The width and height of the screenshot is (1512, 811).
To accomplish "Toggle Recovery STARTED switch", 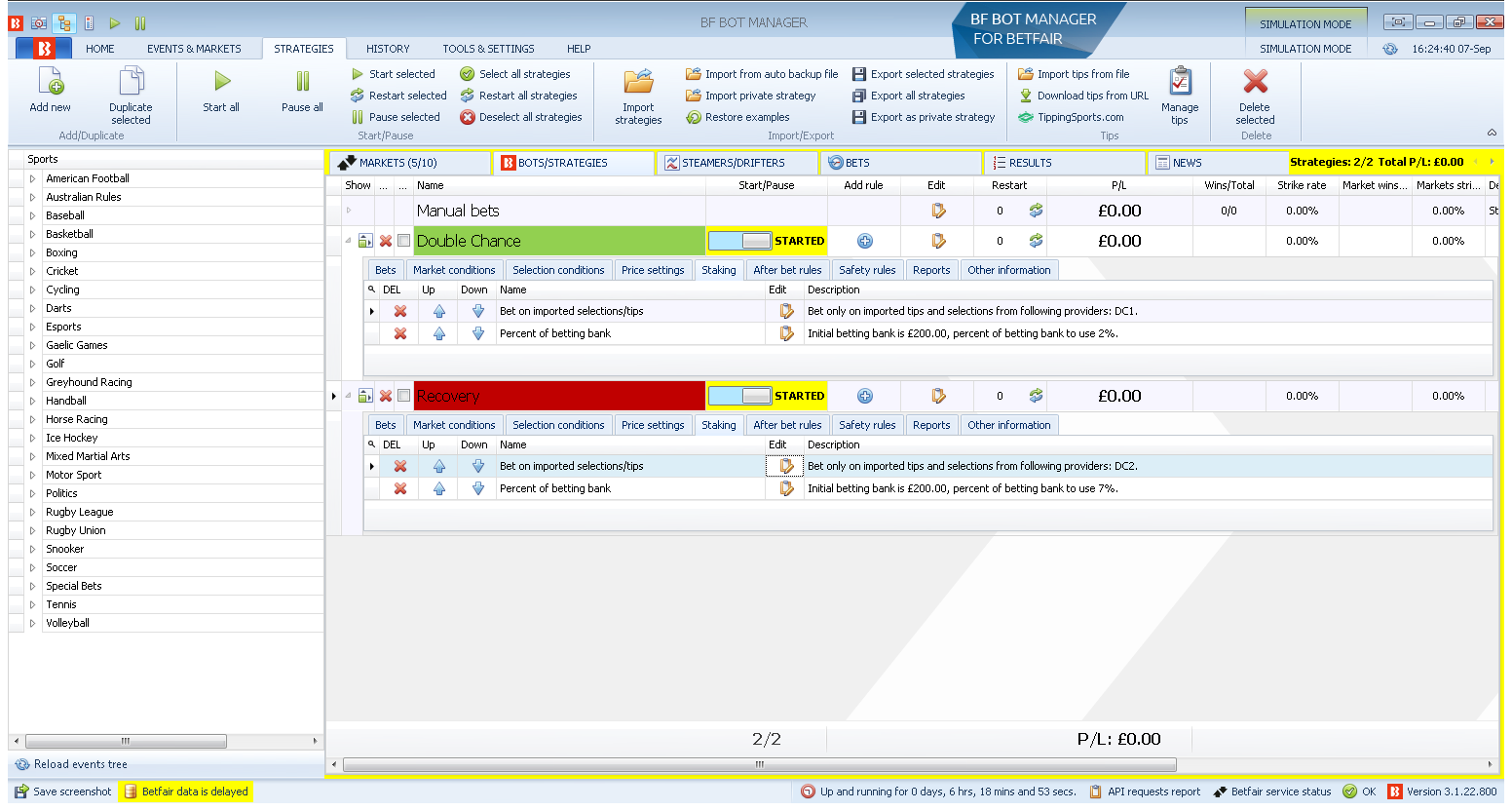I will (x=740, y=396).
